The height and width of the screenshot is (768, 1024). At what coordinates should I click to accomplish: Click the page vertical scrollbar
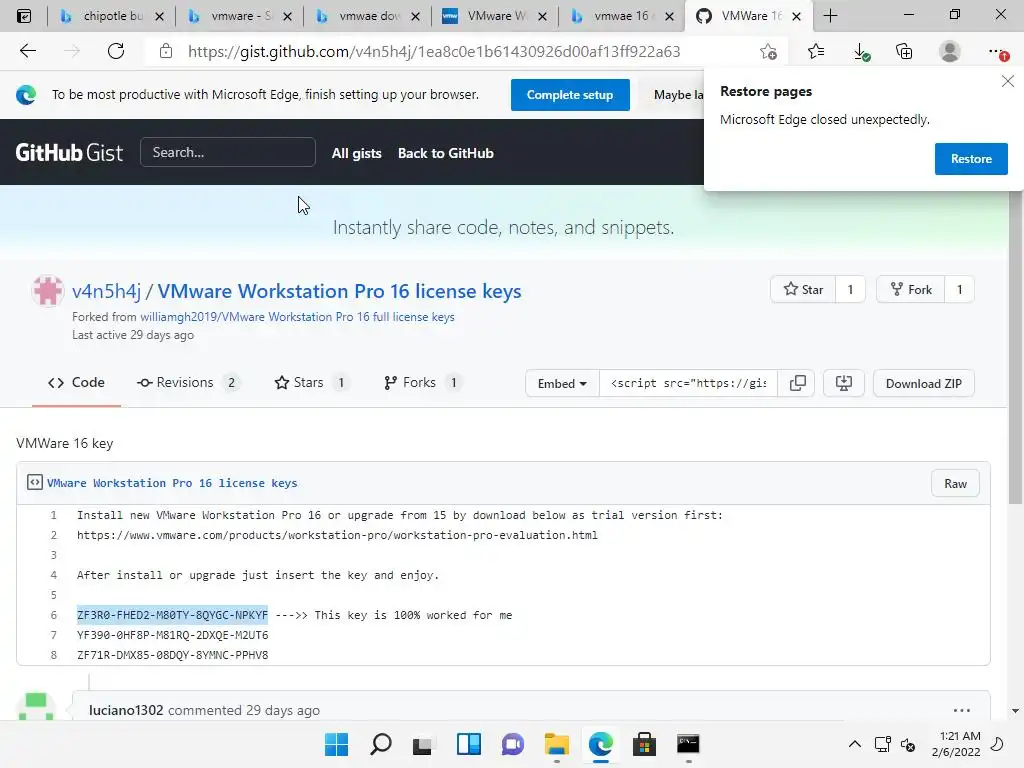coord(1015,346)
